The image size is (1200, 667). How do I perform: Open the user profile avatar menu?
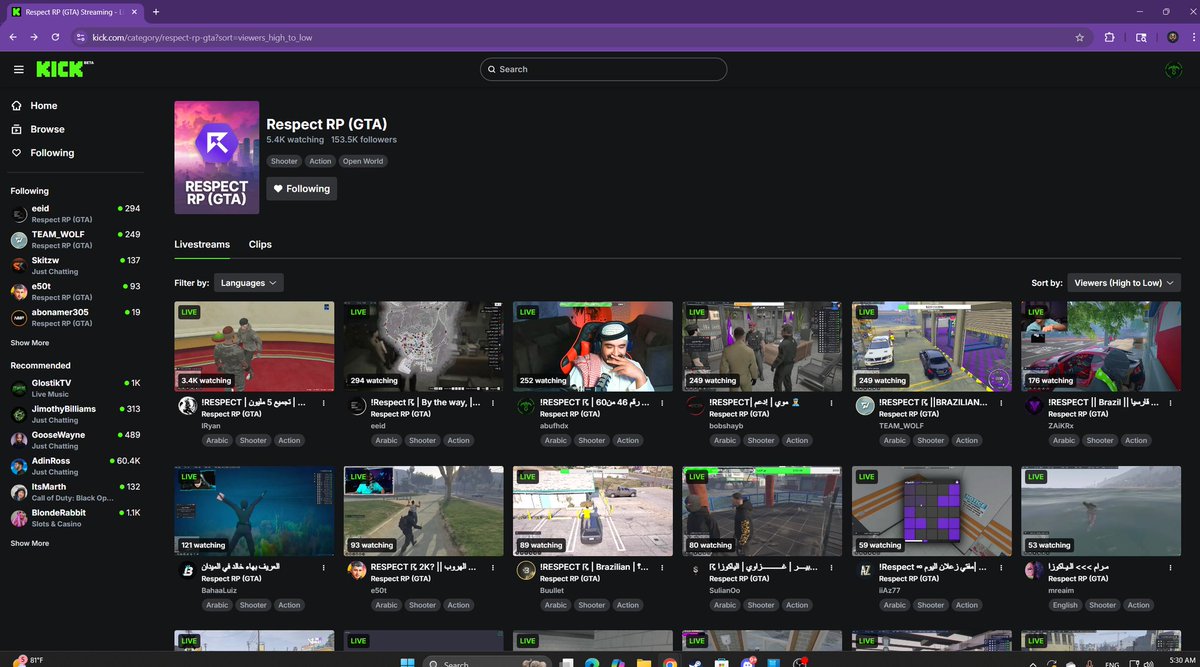[1173, 69]
